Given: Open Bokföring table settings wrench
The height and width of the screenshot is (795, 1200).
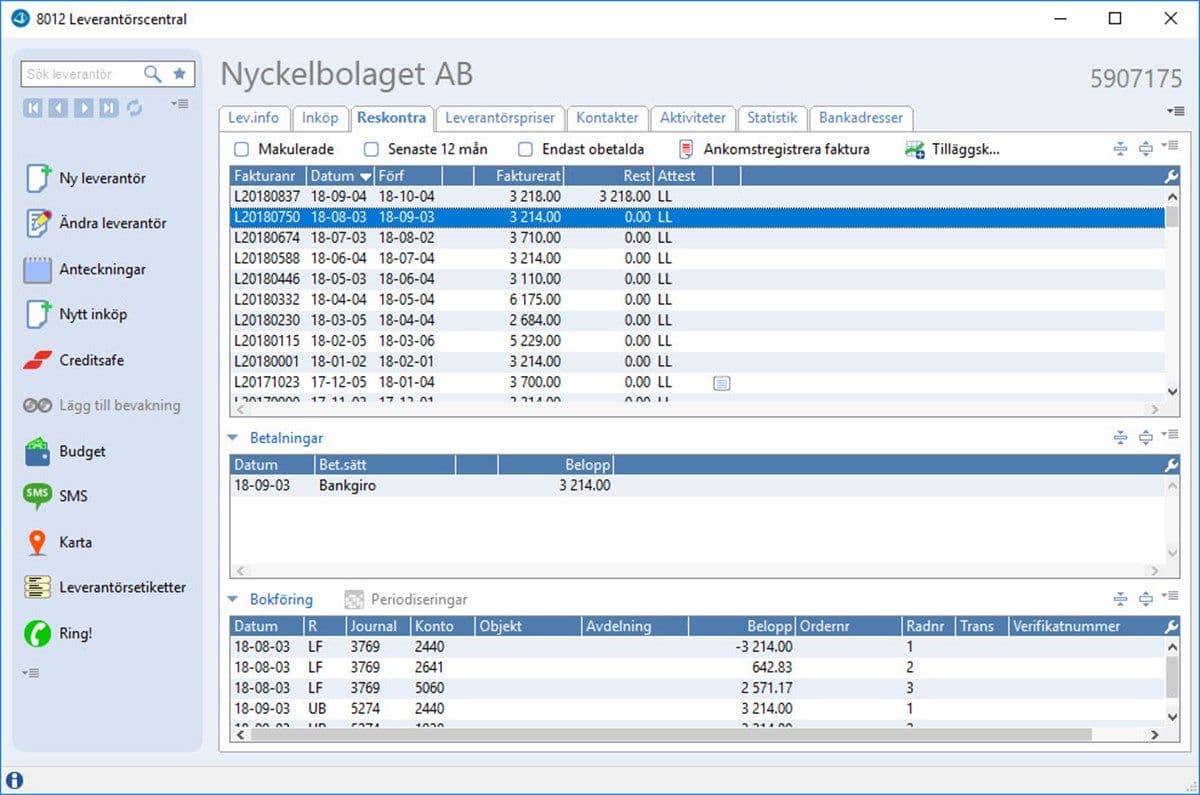Looking at the screenshot, I should click(1172, 626).
